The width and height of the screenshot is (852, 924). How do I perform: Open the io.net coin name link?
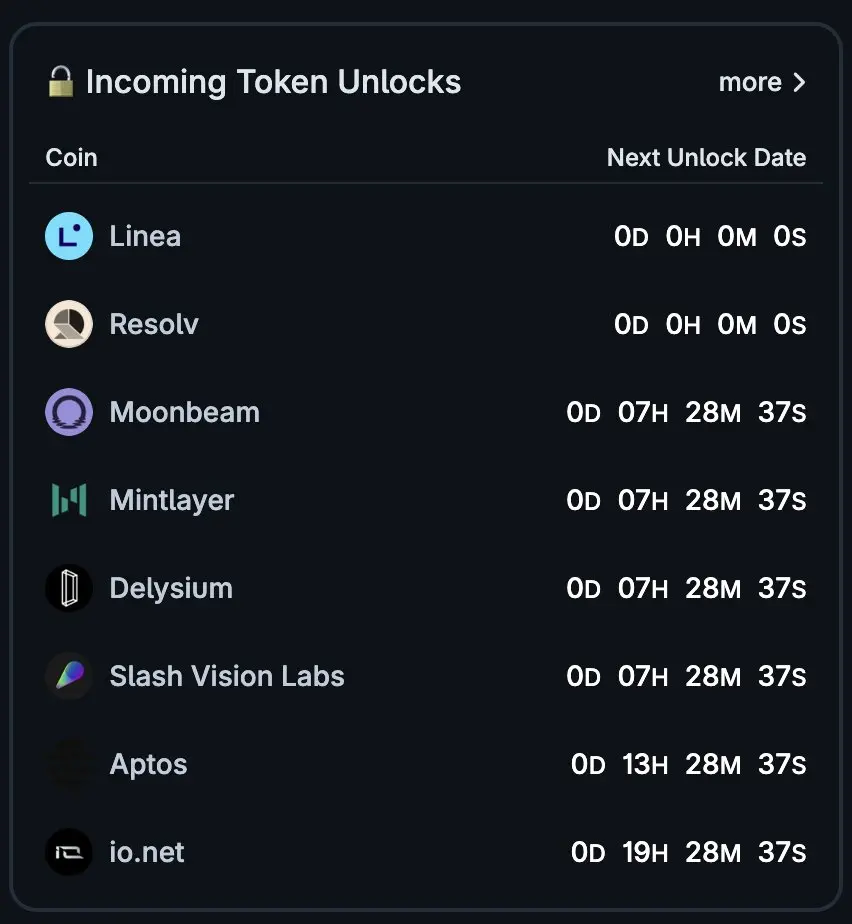click(x=147, y=853)
